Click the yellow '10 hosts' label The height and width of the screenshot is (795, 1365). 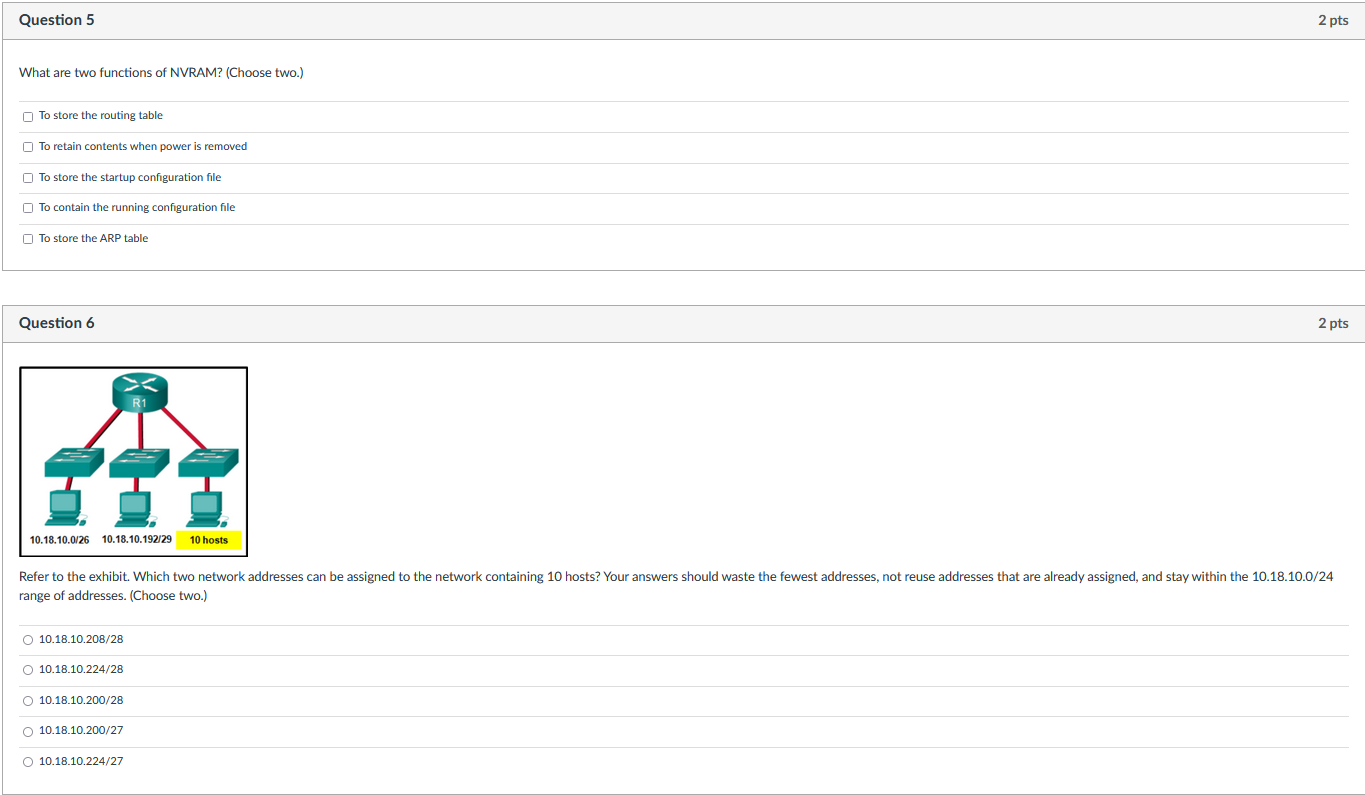(208, 540)
